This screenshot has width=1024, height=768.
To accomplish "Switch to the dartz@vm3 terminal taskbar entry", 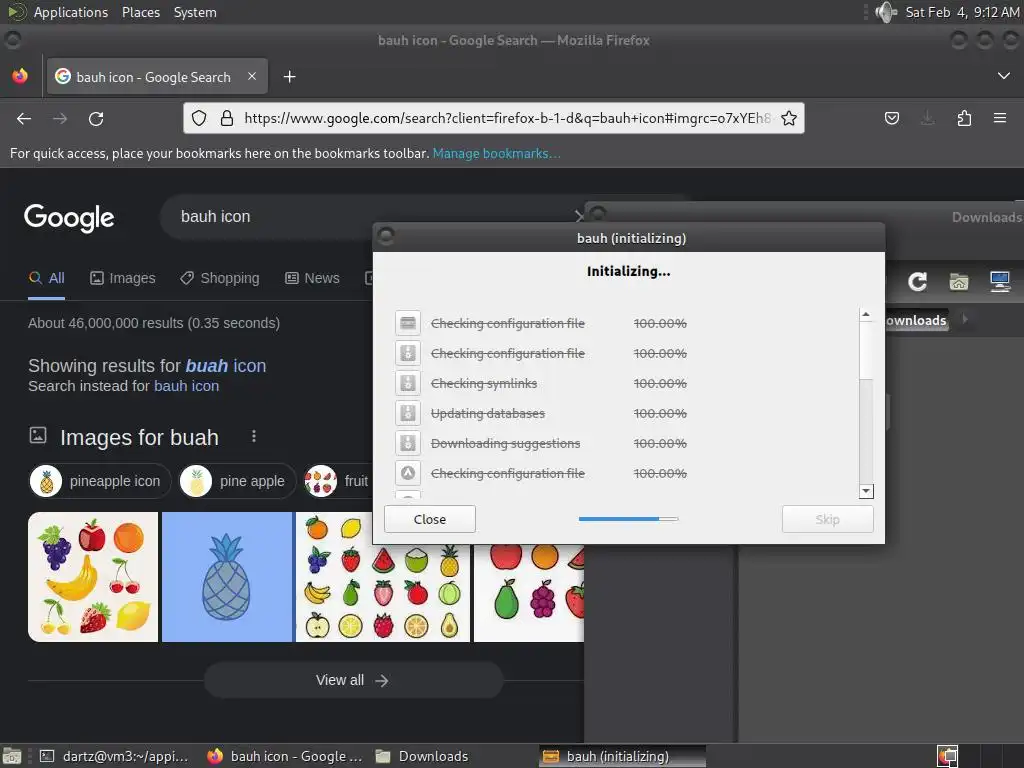I will click(x=114, y=756).
